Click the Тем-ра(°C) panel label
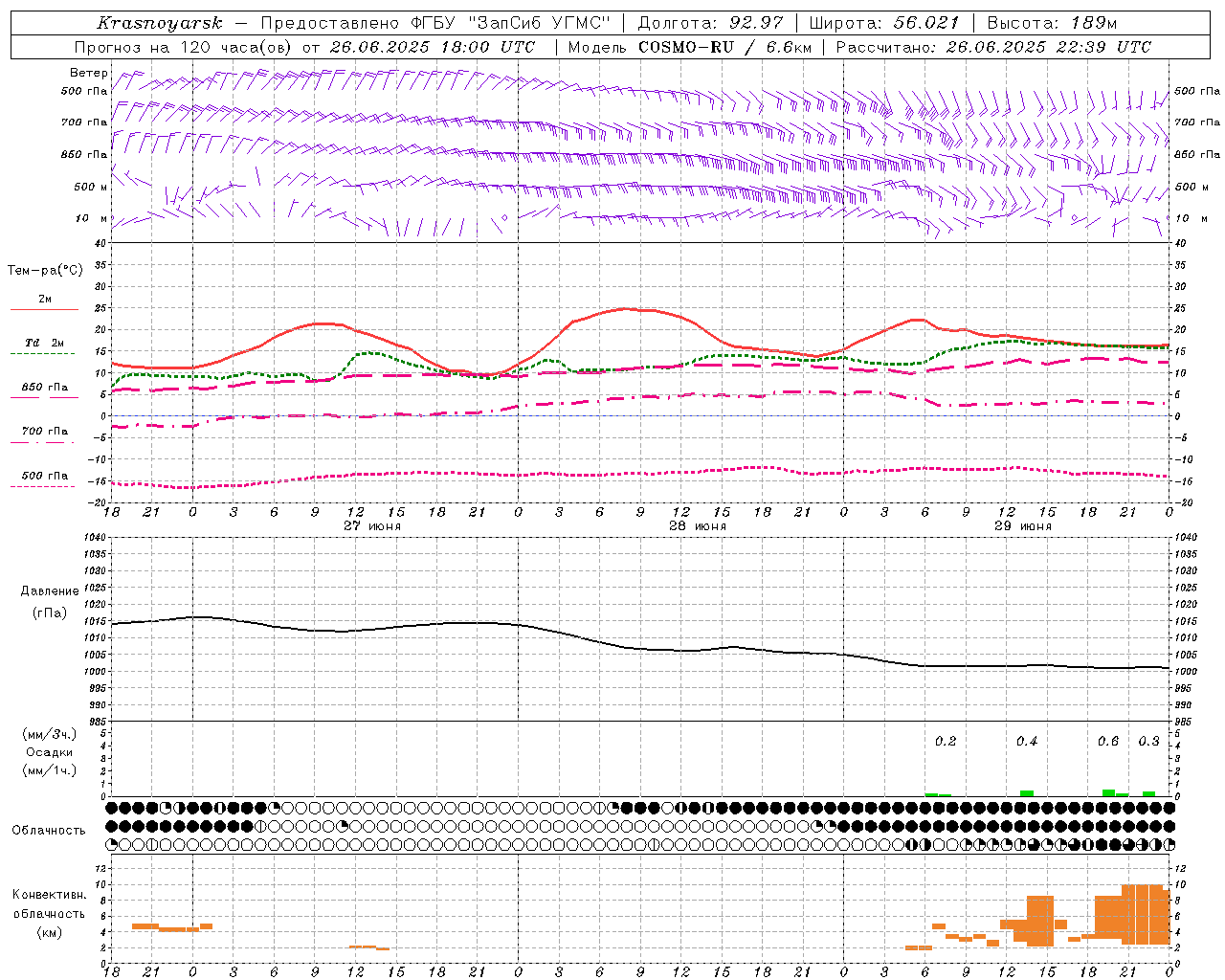The image size is (1225, 980). click(x=45, y=271)
